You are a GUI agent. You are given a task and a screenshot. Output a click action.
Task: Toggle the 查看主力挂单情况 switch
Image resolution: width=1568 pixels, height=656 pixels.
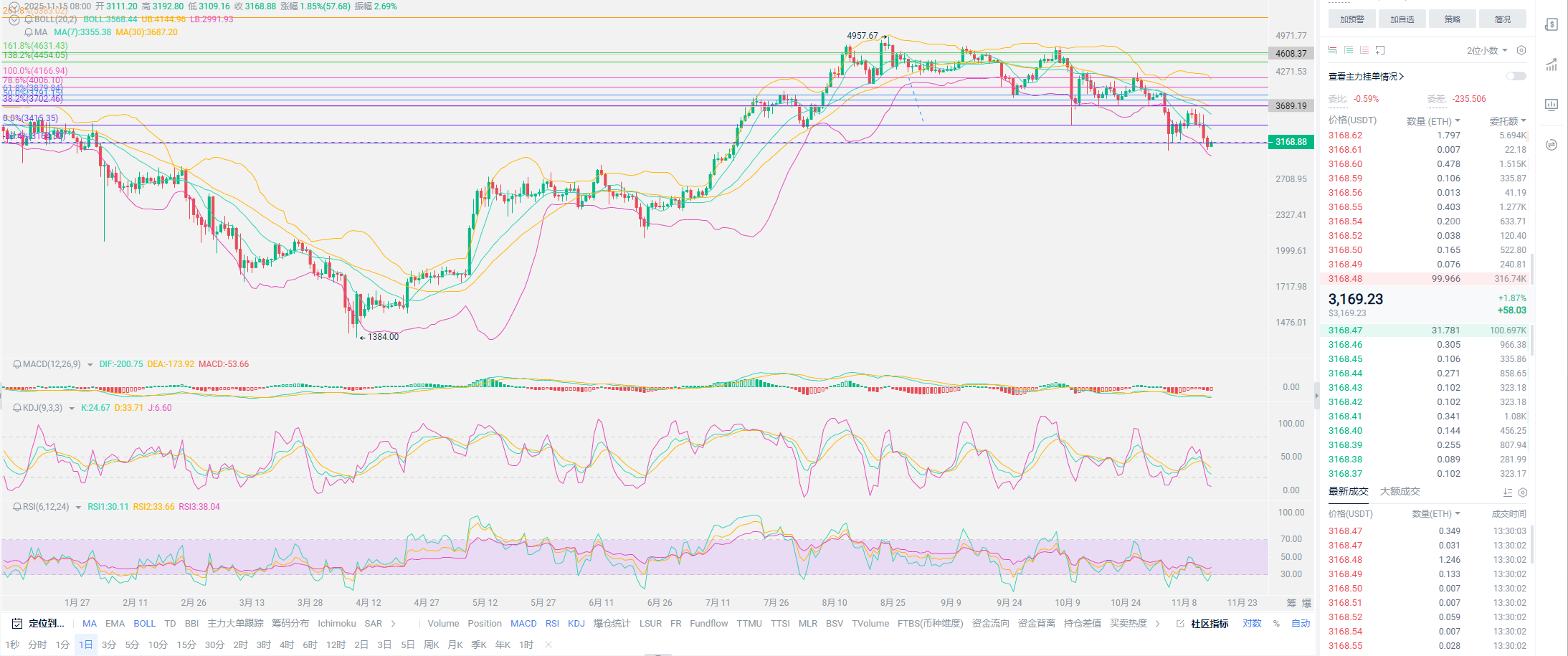pos(1516,76)
